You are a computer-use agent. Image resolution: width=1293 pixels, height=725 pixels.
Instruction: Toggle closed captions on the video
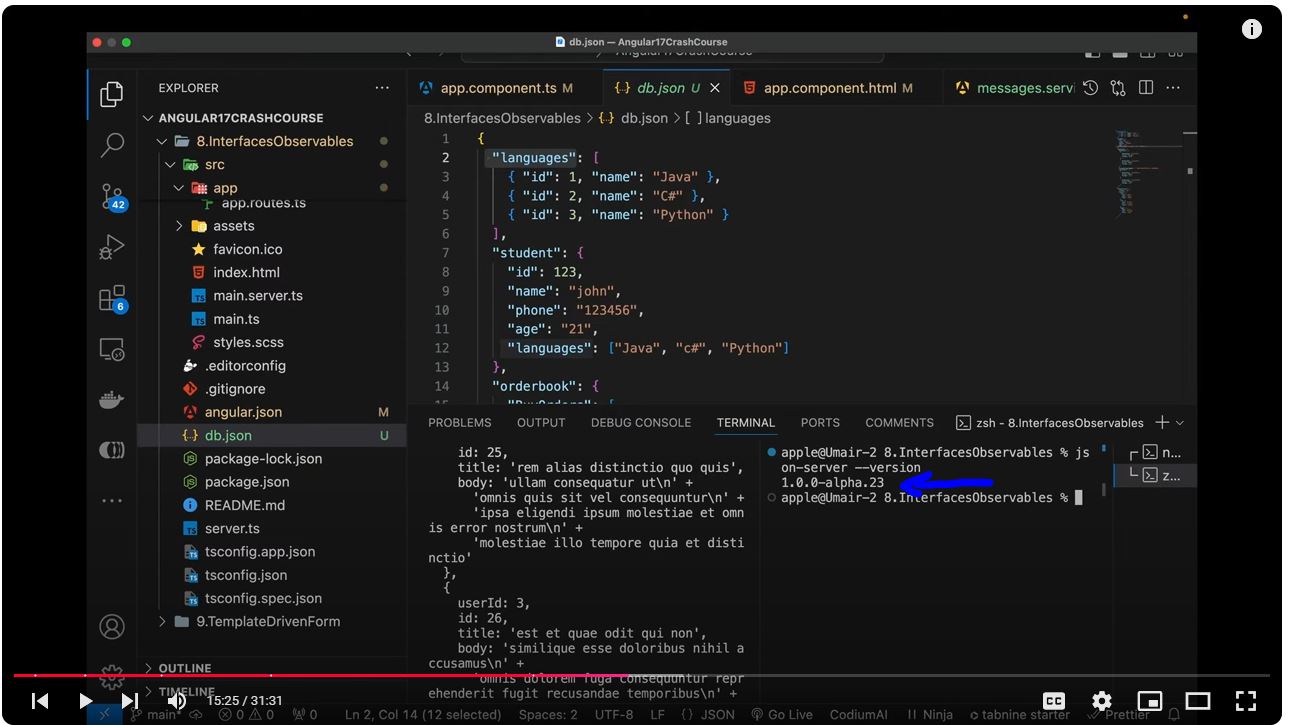1053,701
